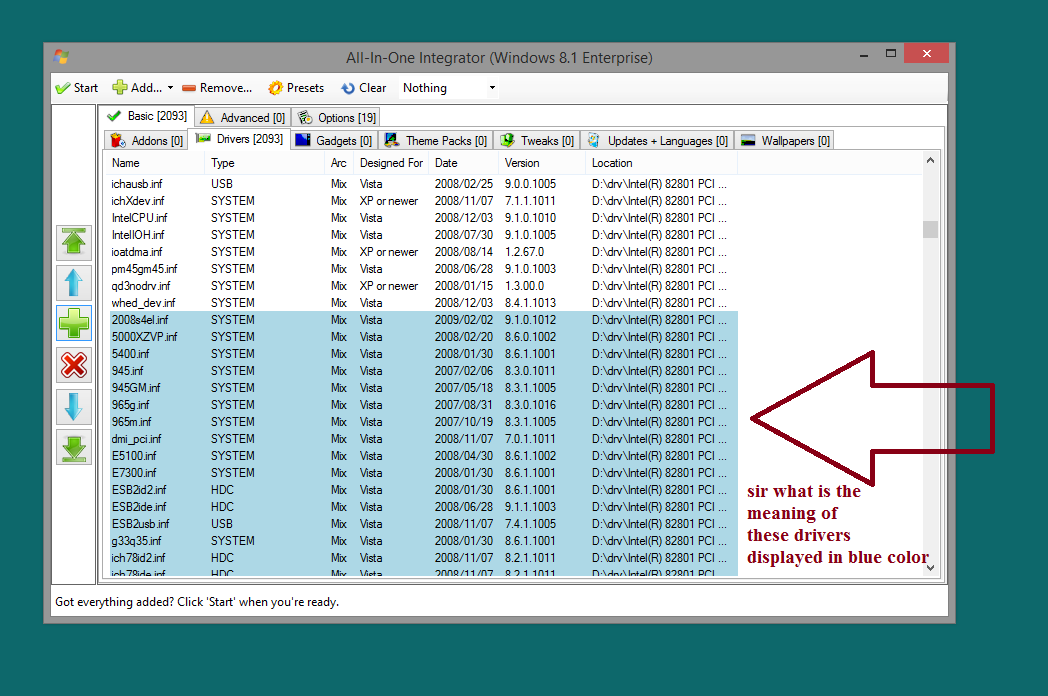Screen dimensions: 1048x696
Task: Click the scroll up arrow of driver list
Action: point(930,160)
